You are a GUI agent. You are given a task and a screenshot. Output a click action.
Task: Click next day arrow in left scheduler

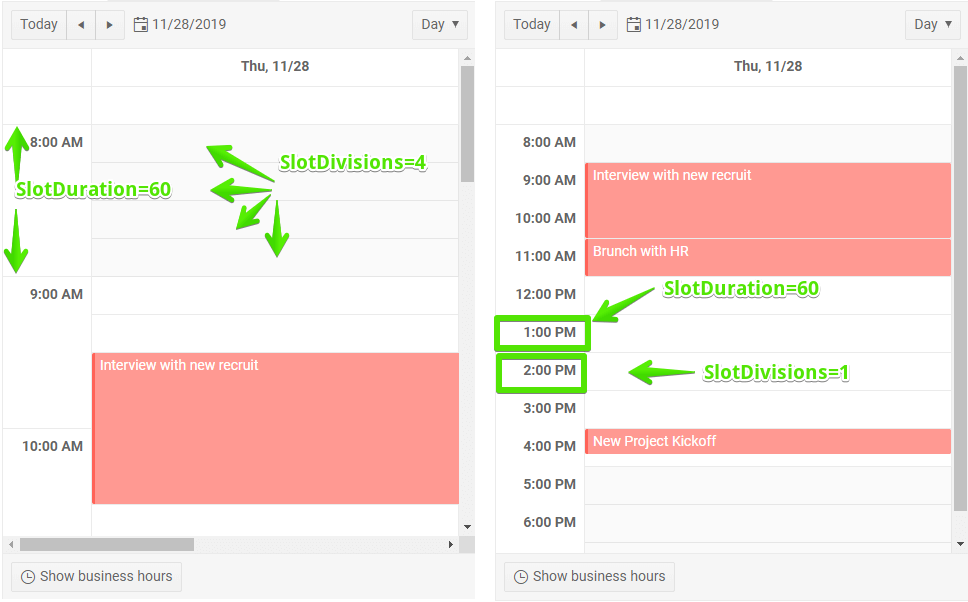[110, 25]
